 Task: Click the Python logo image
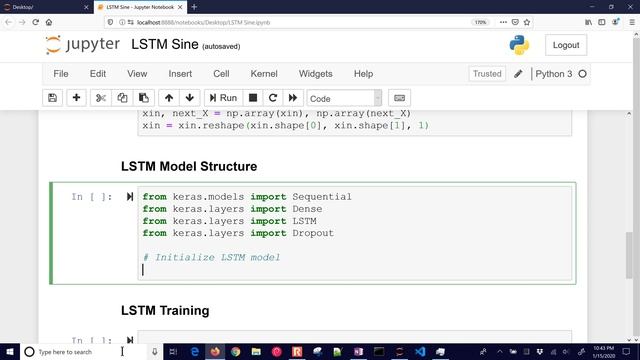519,45
